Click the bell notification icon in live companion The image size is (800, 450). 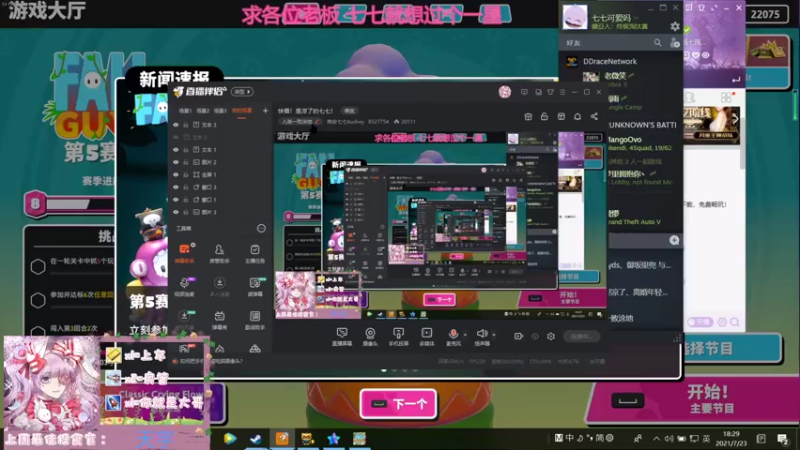578,117
